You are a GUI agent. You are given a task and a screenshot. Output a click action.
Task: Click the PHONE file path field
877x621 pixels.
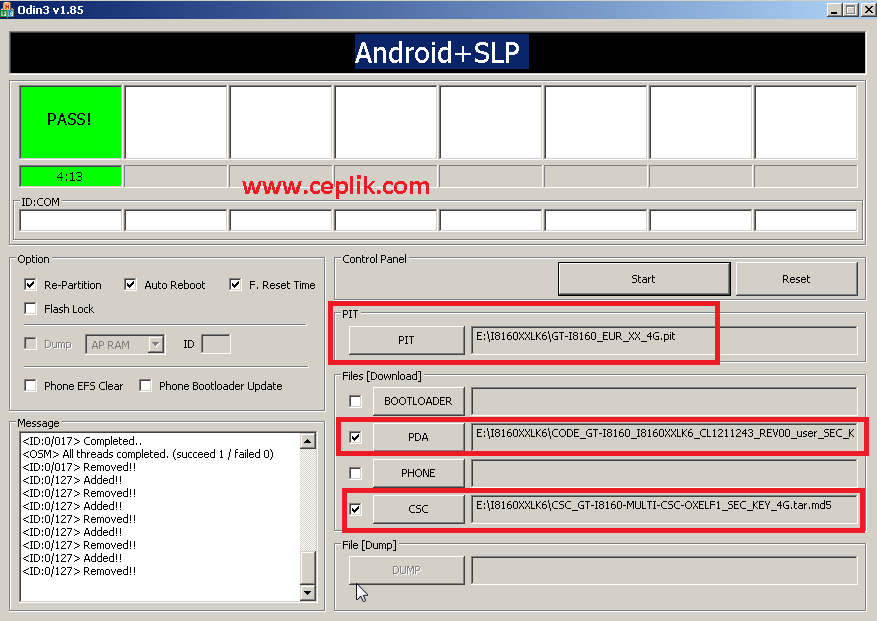664,473
